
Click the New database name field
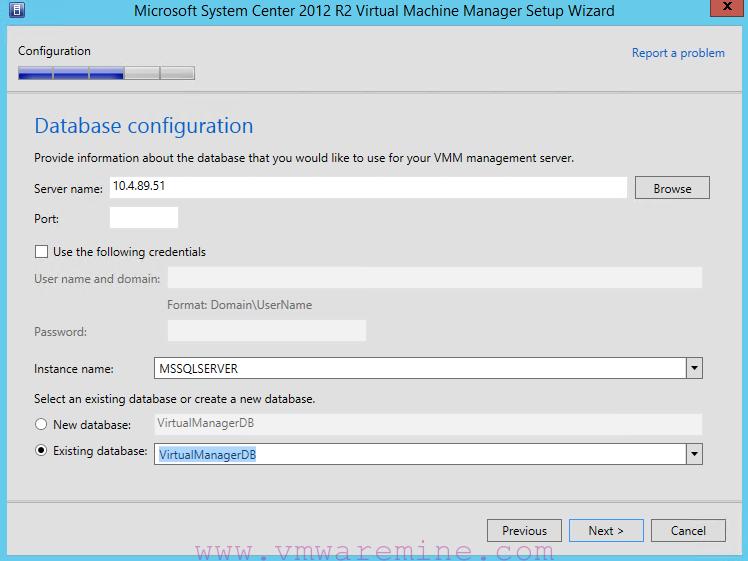click(x=428, y=424)
